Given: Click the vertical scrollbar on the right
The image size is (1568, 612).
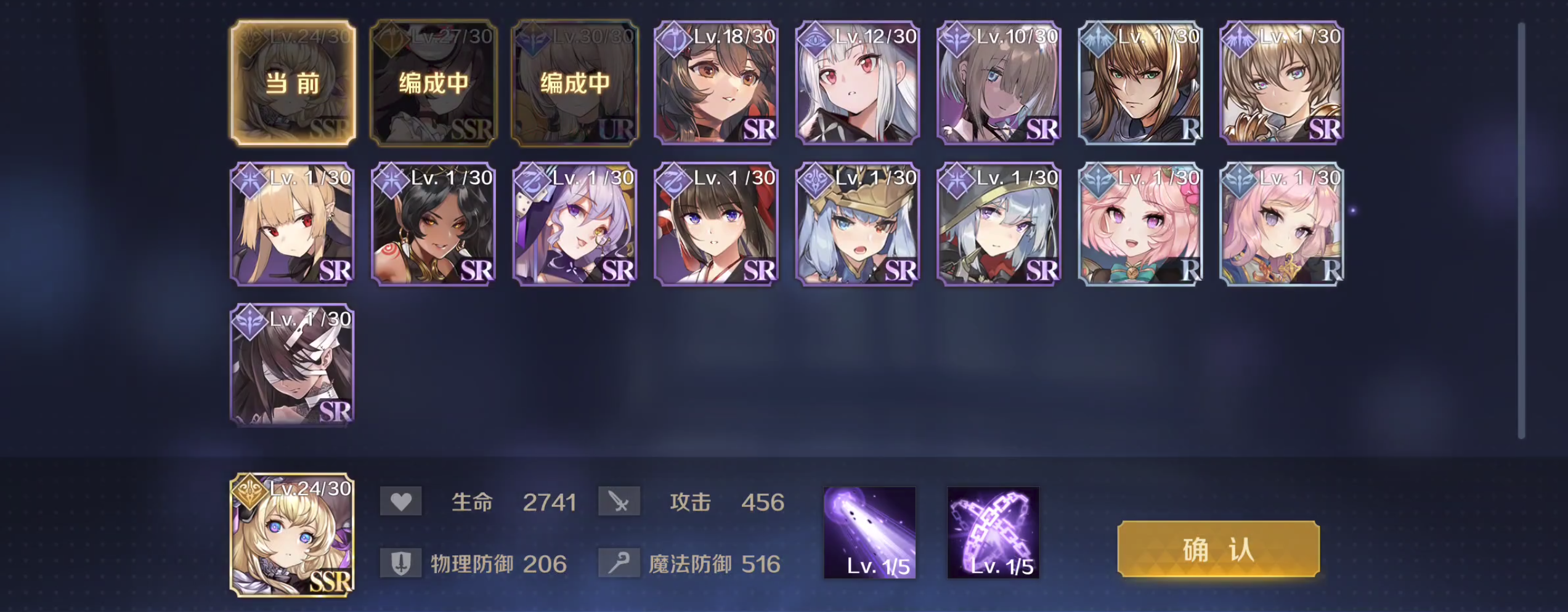Looking at the screenshot, I should coord(1521,231).
